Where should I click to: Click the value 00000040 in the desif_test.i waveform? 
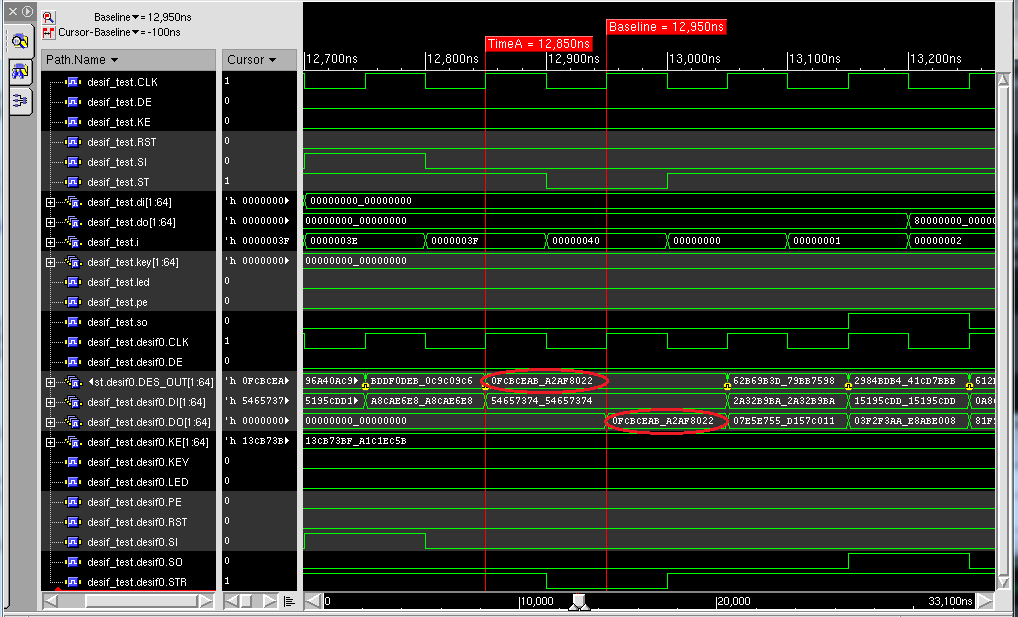pos(576,241)
